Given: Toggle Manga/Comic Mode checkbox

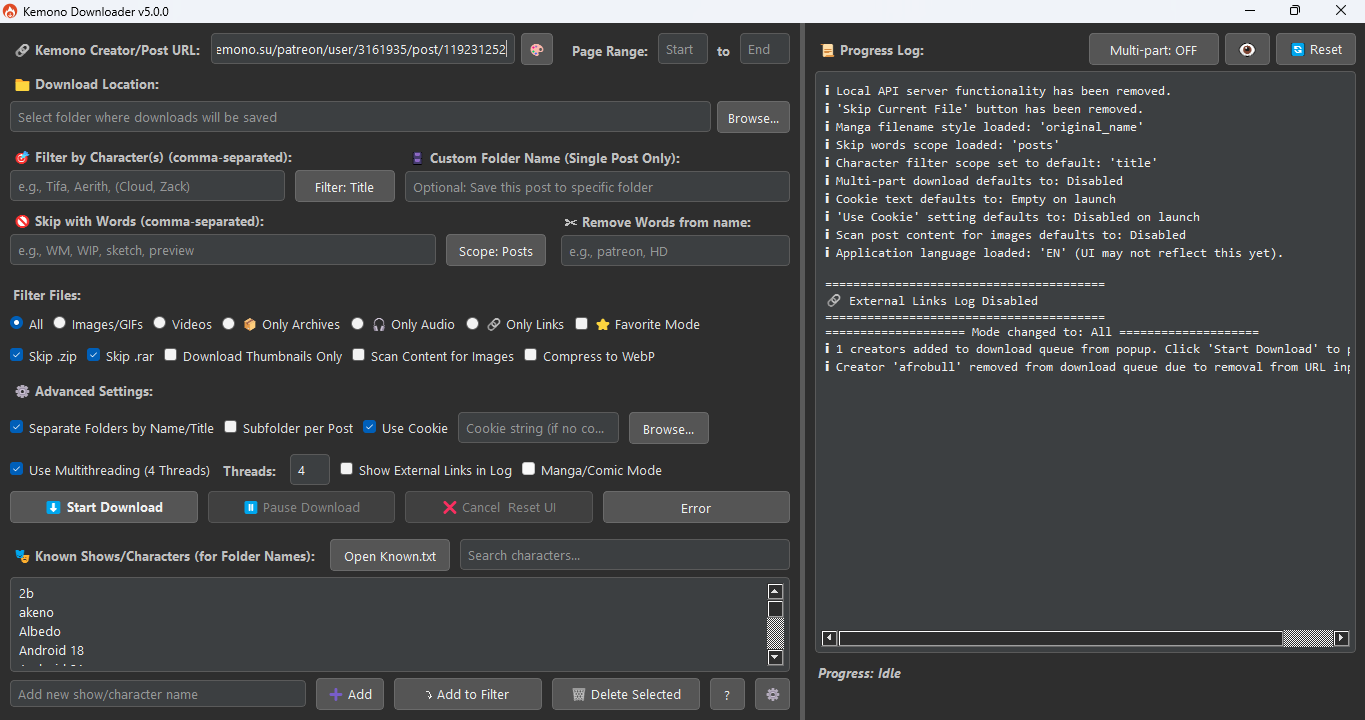Looking at the screenshot, I should [530, 469].
